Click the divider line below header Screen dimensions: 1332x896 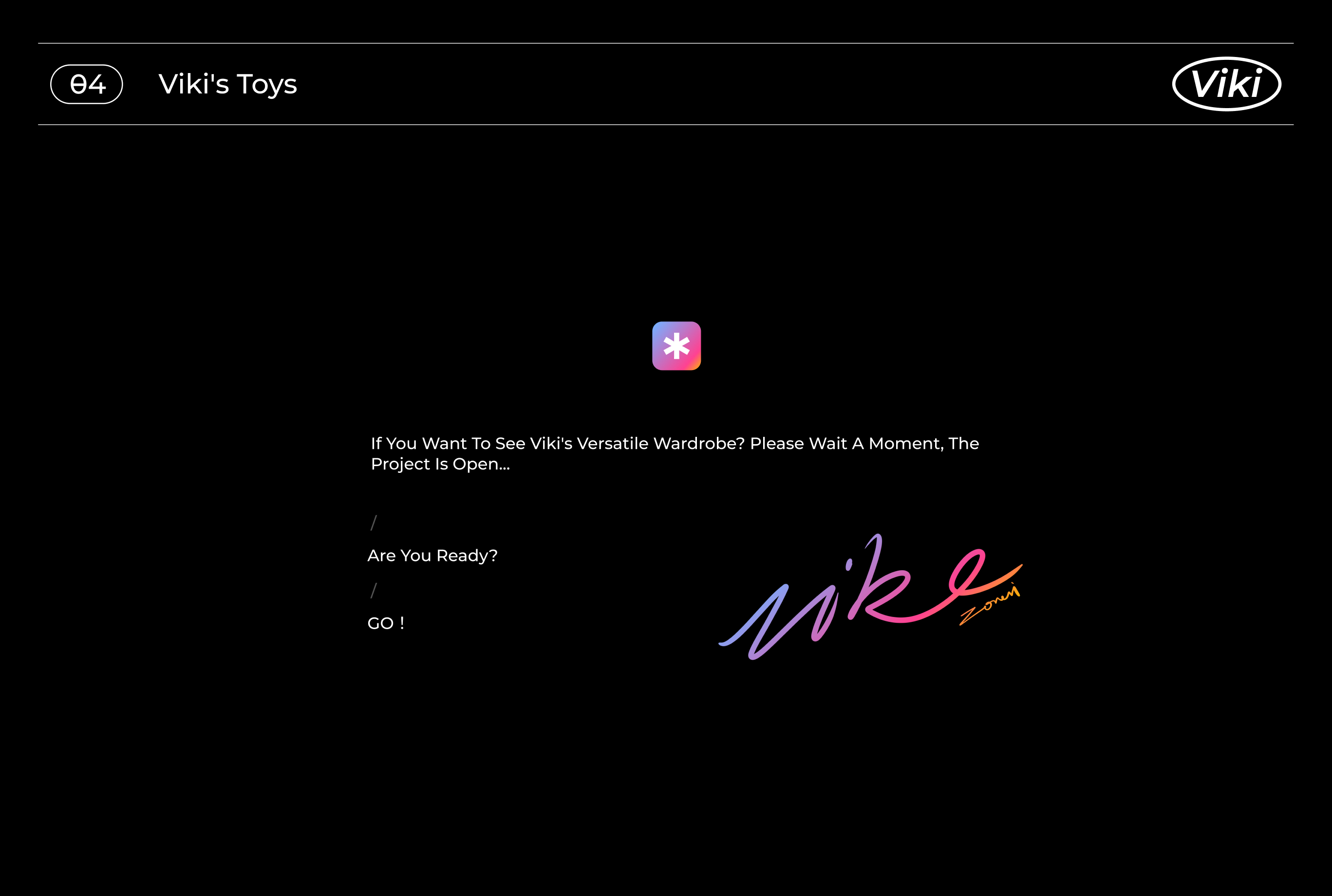tap(666, 125)
